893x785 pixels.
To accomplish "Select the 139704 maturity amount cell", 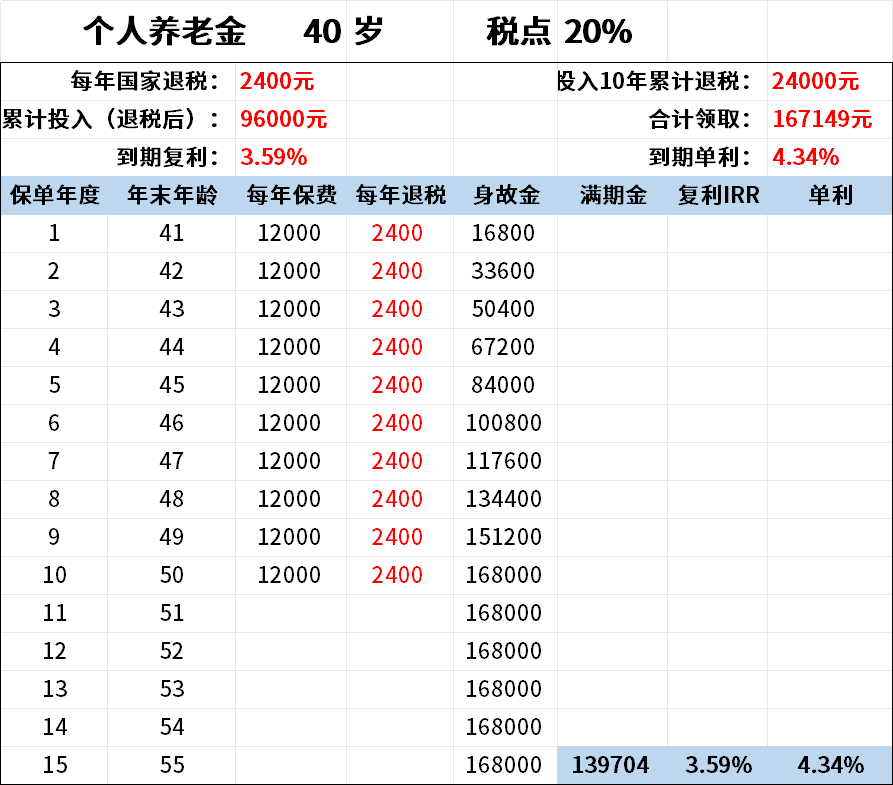I will (611, 766).
